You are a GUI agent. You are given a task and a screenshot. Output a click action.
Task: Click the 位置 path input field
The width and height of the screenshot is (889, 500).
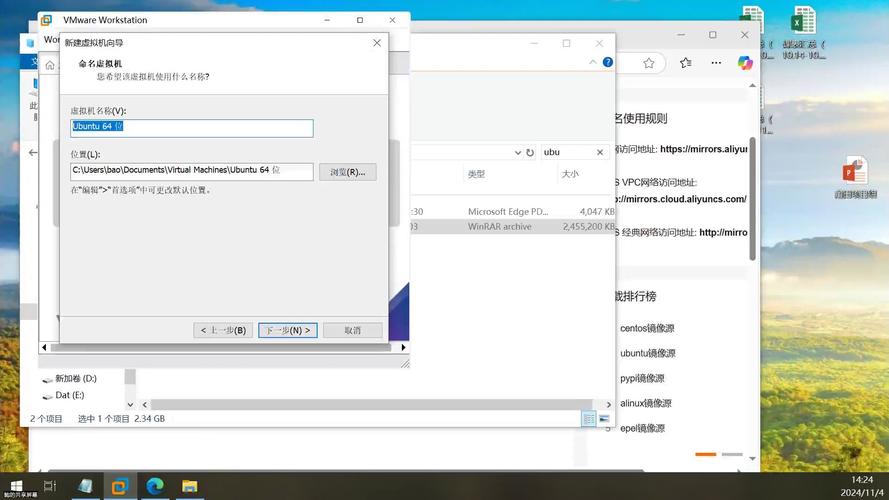(192, 171)
